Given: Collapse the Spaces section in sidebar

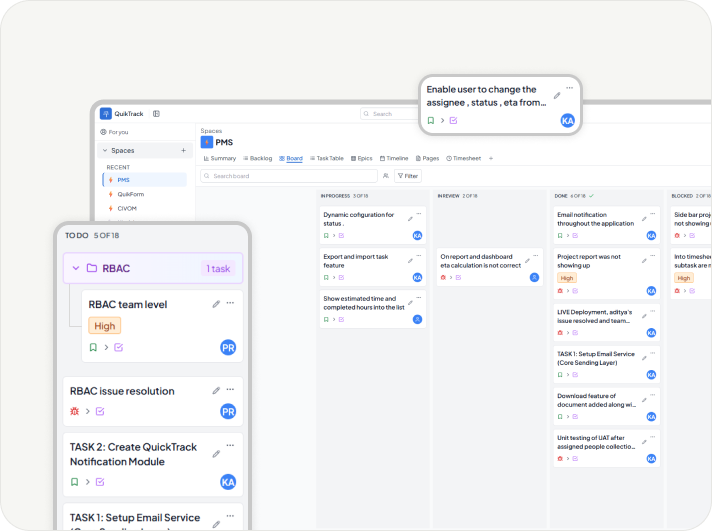Looking at the screenshot, I should (105, 150).
